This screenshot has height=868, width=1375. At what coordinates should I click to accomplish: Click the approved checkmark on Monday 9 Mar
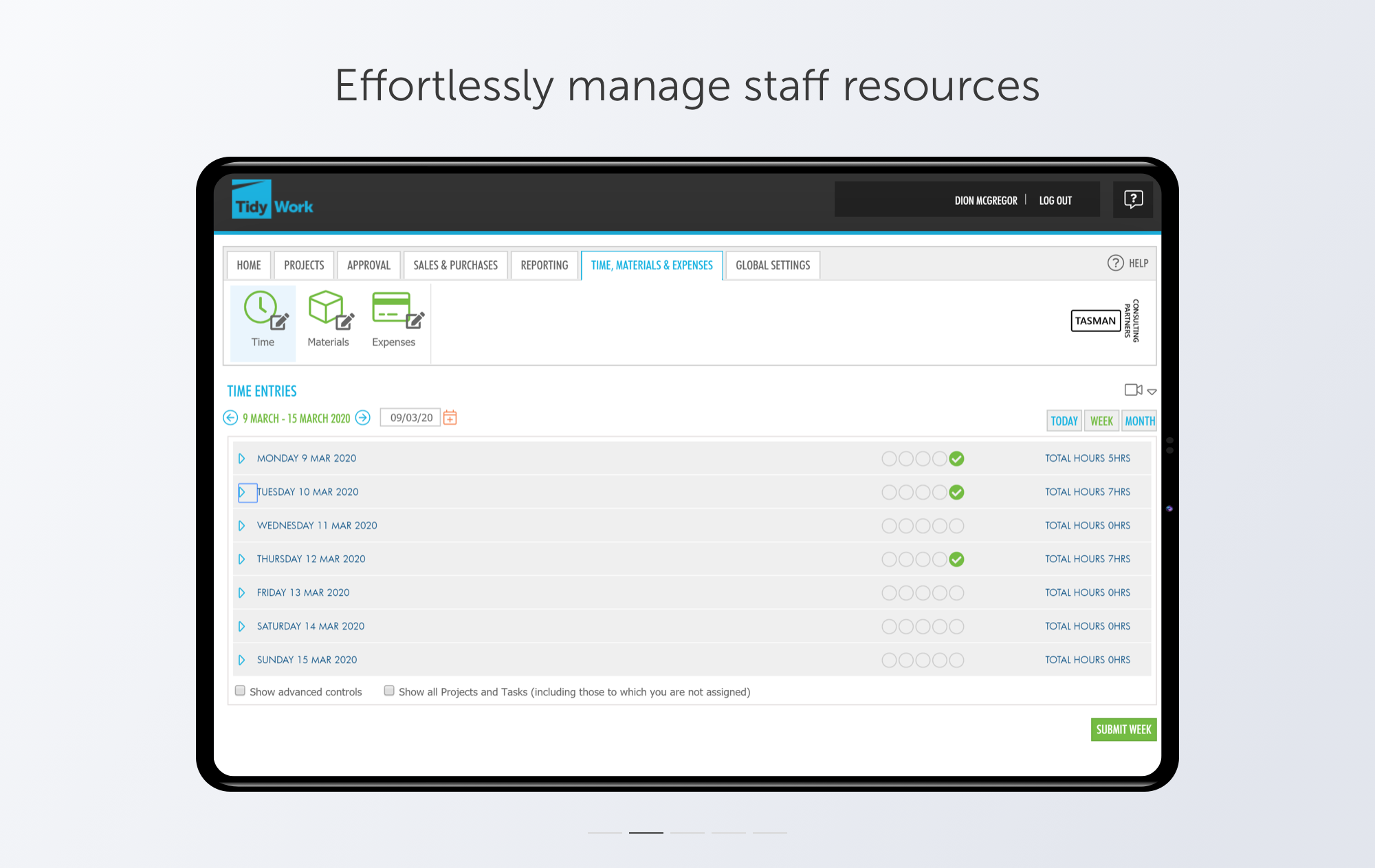click(x=956, y=458)
